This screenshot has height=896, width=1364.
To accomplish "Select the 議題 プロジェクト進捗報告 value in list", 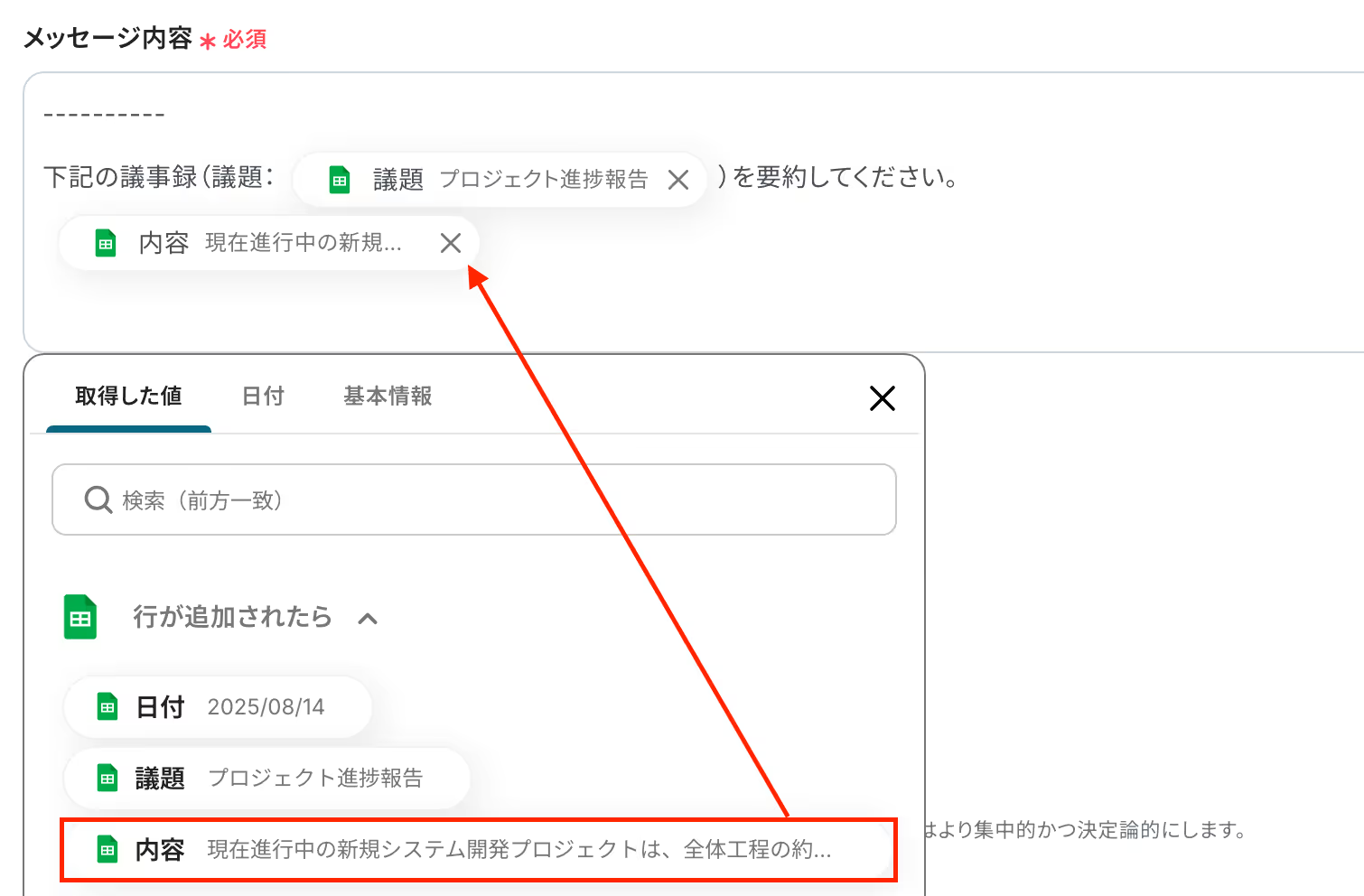I will (267, 778).
